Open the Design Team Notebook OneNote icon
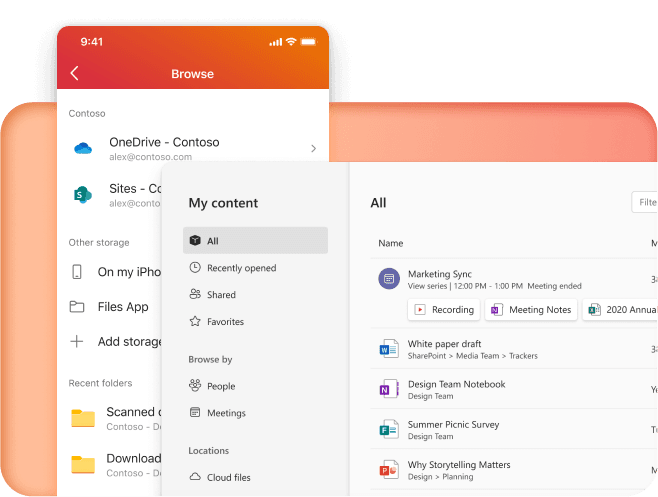The width and height of the screenshot is (658, 497). pos(389,389)
